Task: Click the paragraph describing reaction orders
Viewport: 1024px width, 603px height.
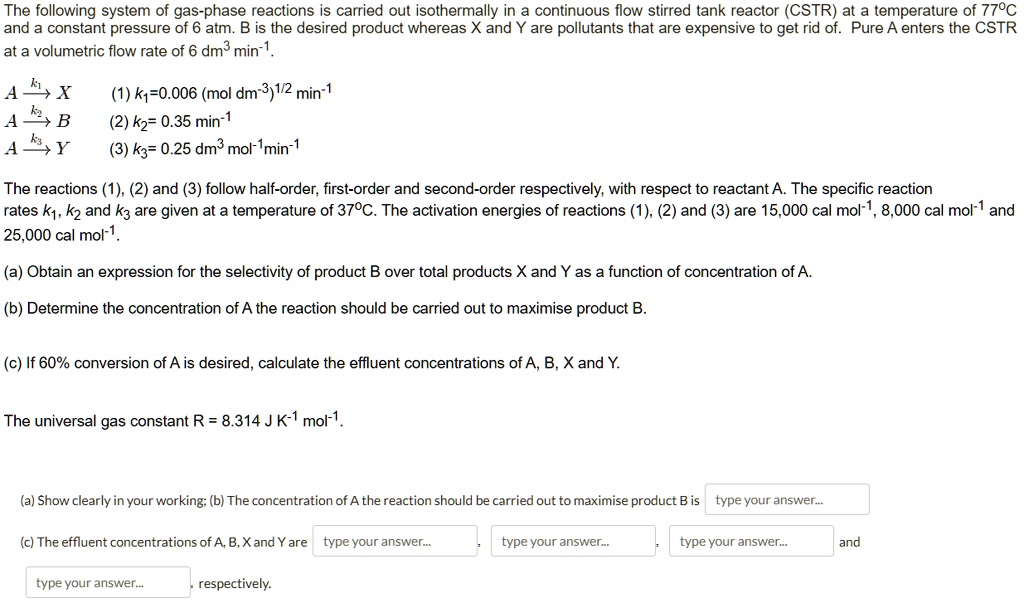Action: click(500, 210)
